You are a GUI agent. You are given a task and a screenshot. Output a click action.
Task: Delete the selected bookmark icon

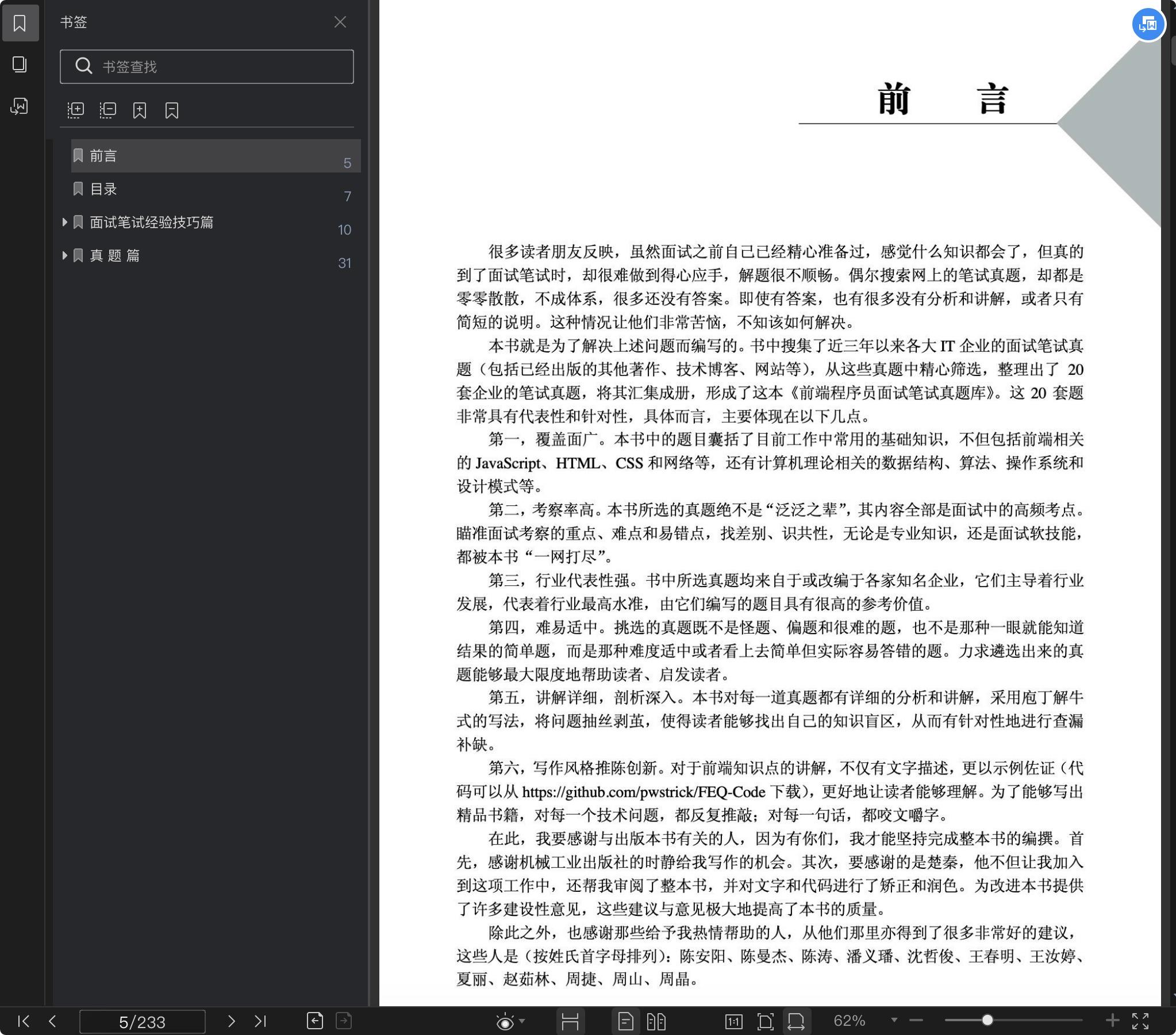pos(172,110)
